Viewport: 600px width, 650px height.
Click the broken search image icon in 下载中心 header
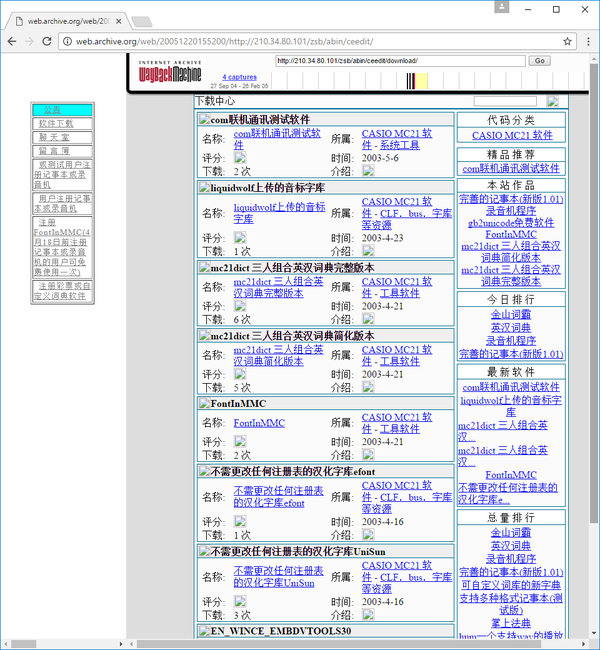(552, 101)
